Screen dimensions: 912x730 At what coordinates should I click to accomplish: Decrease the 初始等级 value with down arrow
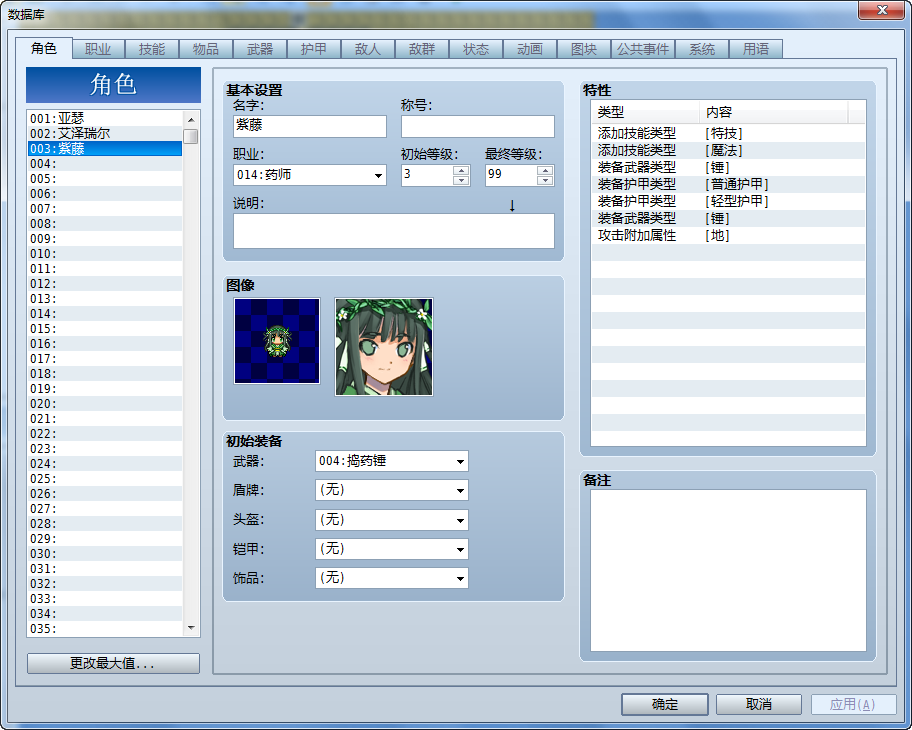pos(461,180)
